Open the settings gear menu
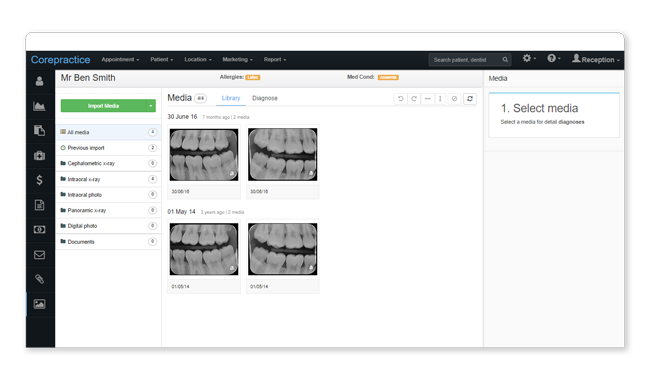650x380 pixels. [529, 58]
